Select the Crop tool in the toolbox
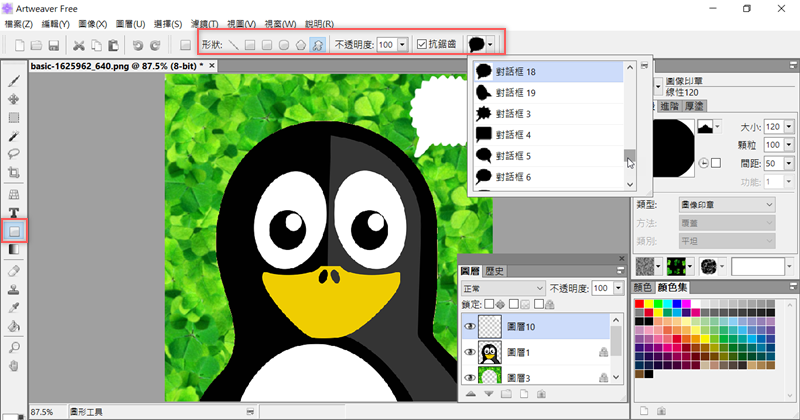Screen dimensions: 800x420 [14, 174]
